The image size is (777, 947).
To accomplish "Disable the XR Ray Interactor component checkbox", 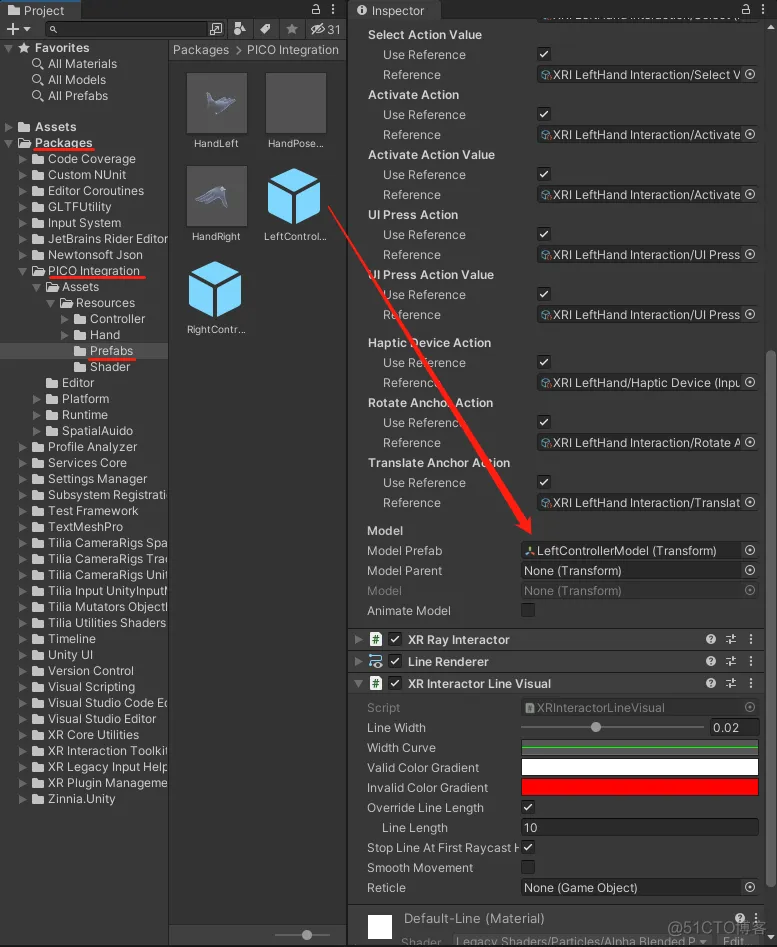I will 395,639.
